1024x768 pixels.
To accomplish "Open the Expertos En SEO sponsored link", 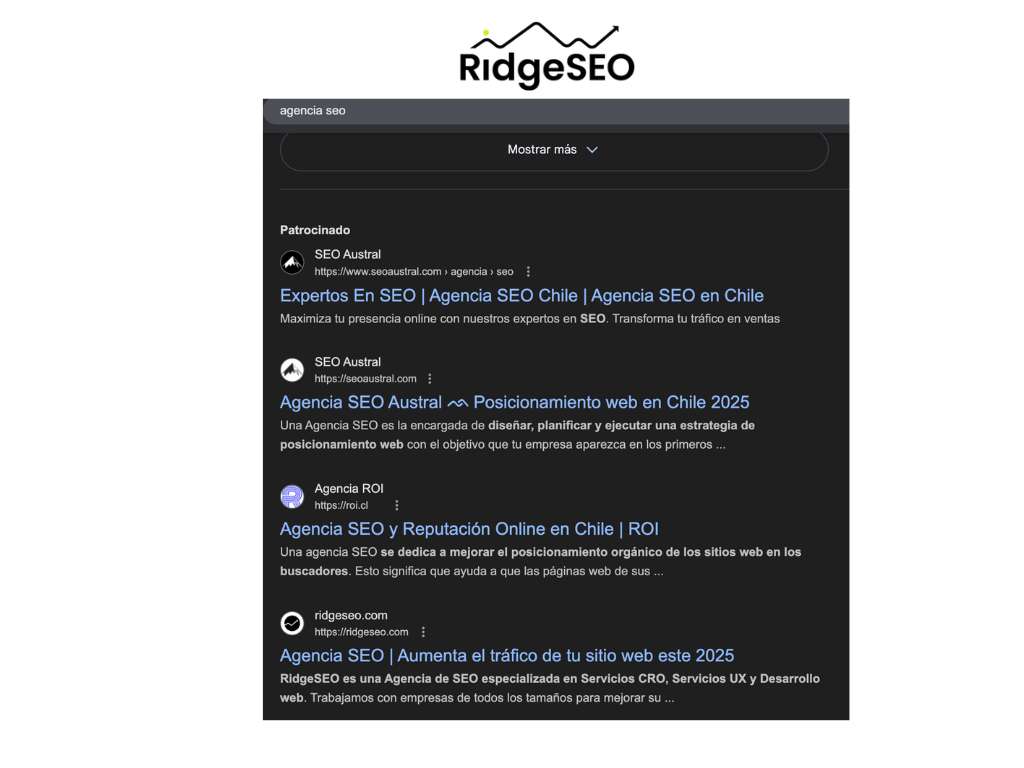I will 521,295.
